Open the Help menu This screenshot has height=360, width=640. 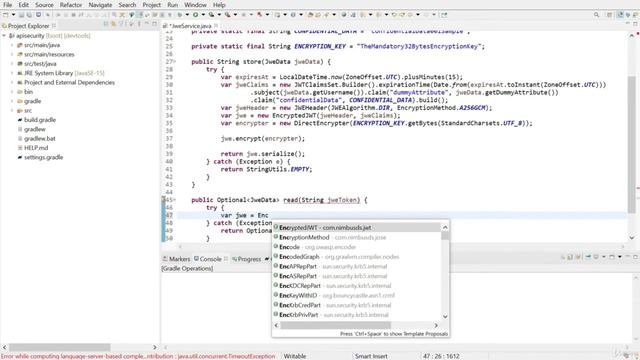[x=219, y=5]
